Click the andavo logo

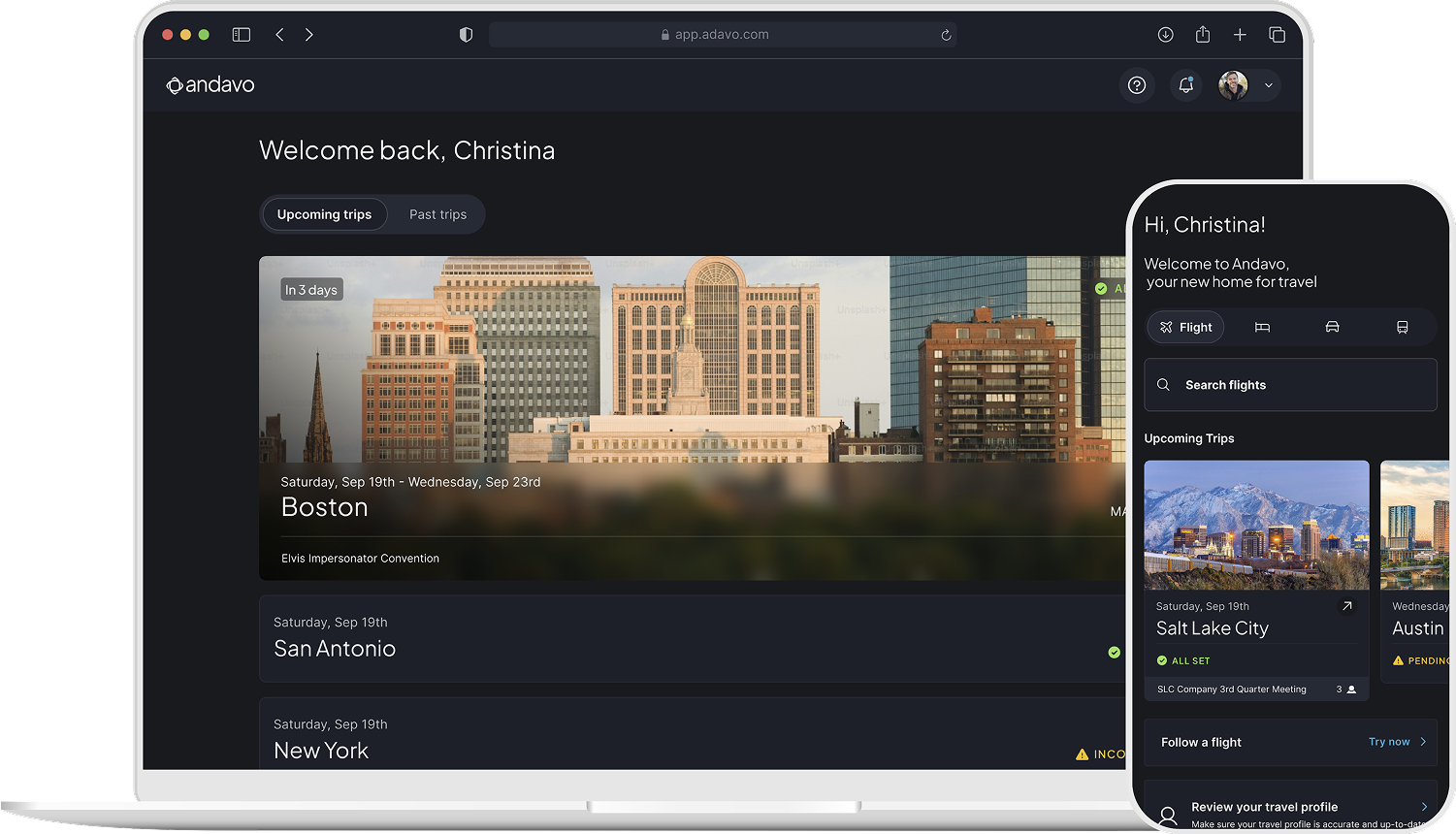(x=210, y=85)
